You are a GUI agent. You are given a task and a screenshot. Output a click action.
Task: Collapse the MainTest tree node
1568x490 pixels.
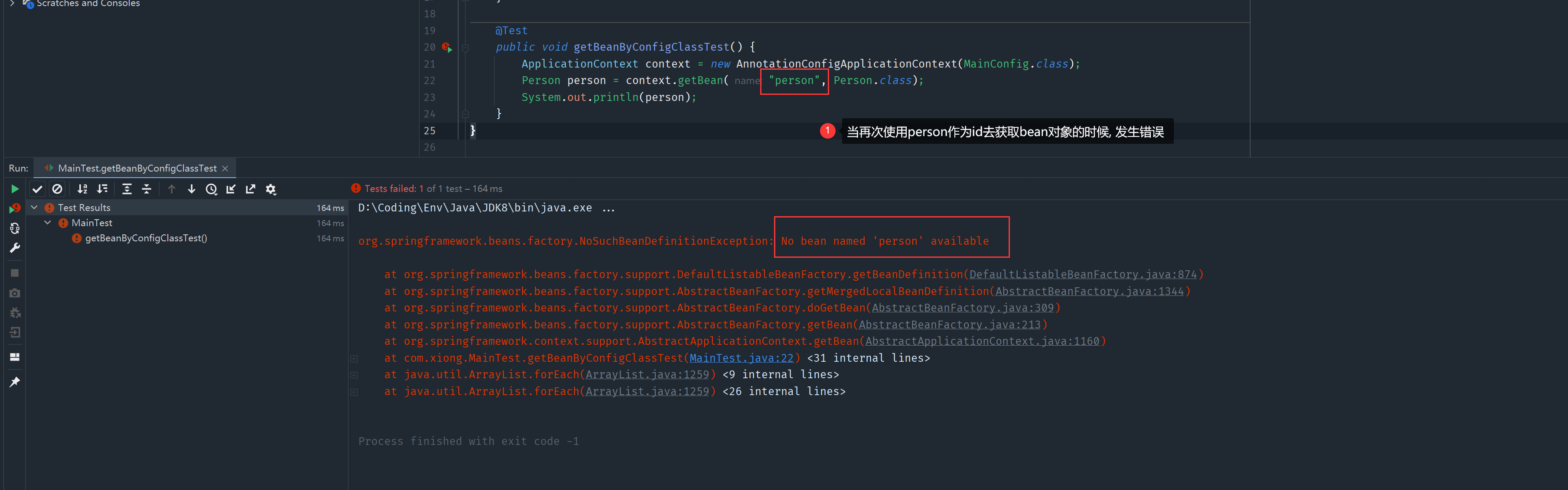click(x=47, y=223)
